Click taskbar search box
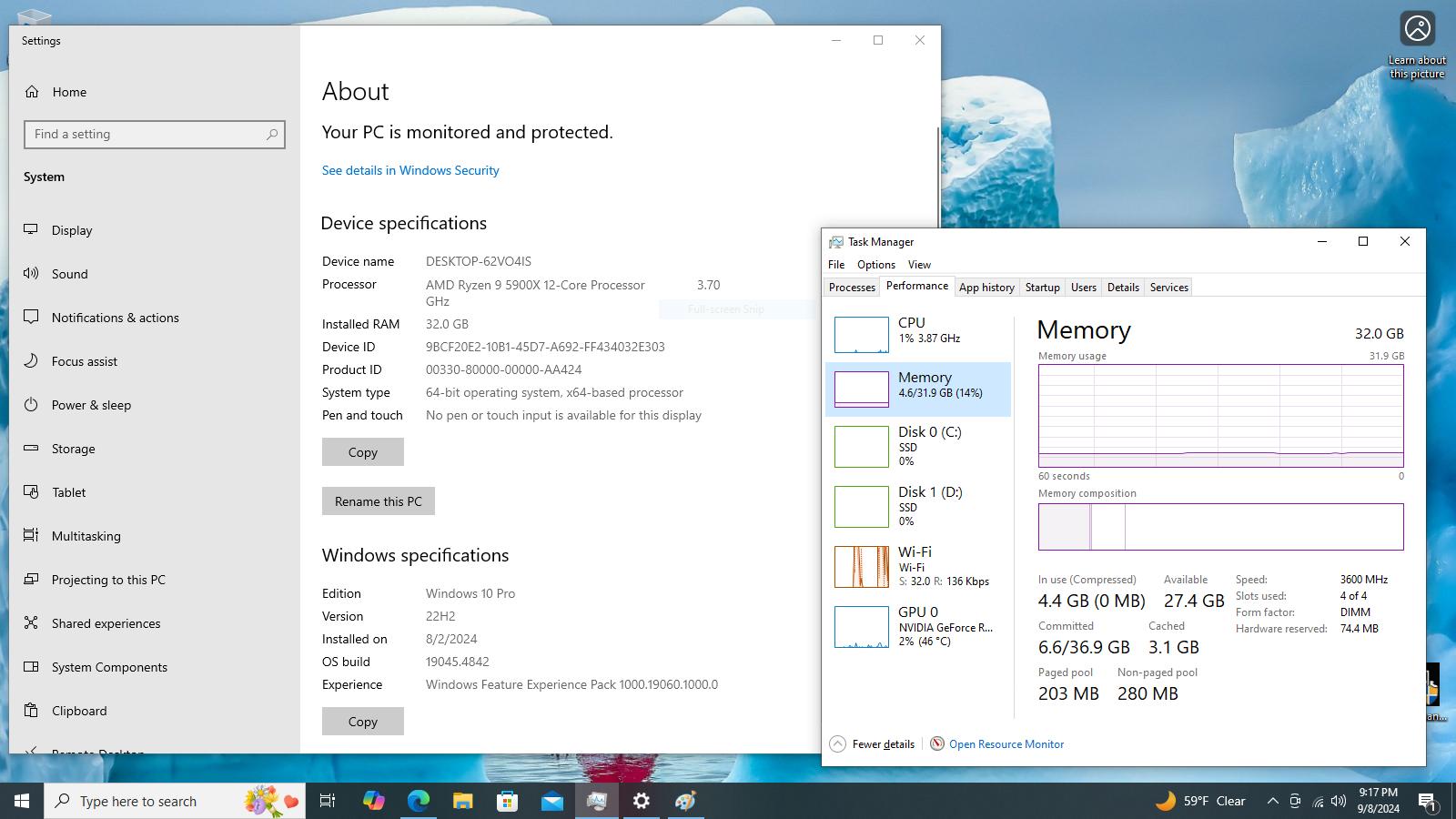Image resolution: width=1456 pixels, height=819 pixels. 175,801
